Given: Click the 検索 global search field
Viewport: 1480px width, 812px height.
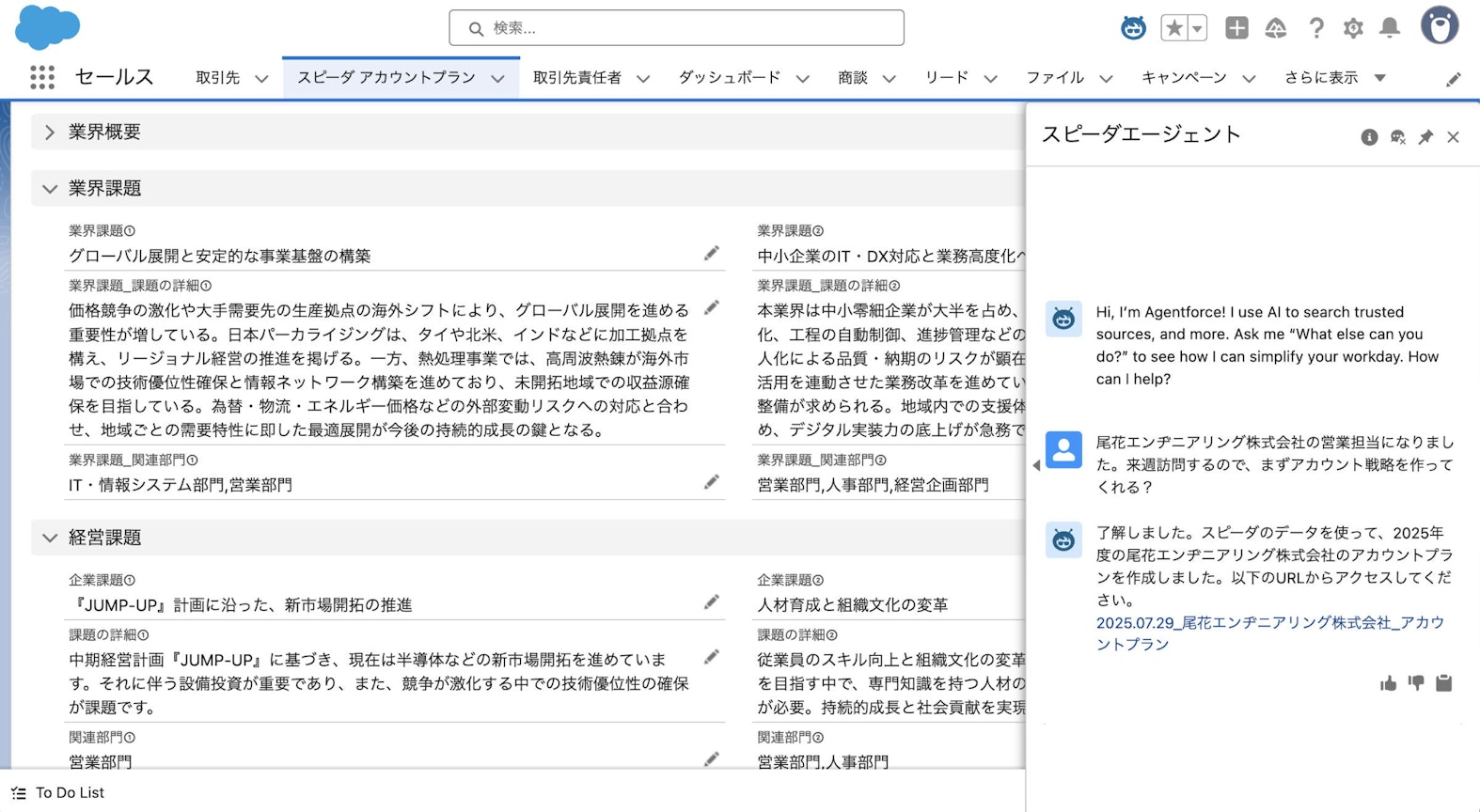Looking at the screenshot, I should (x=677, y=28).
